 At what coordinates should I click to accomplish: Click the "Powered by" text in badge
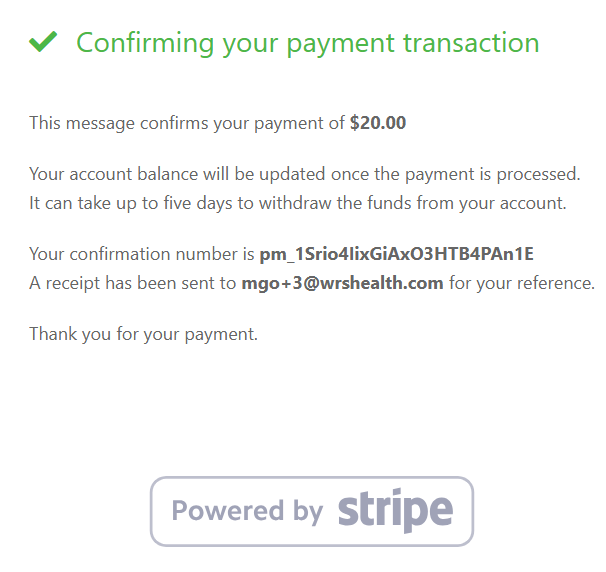pos(247,511)
